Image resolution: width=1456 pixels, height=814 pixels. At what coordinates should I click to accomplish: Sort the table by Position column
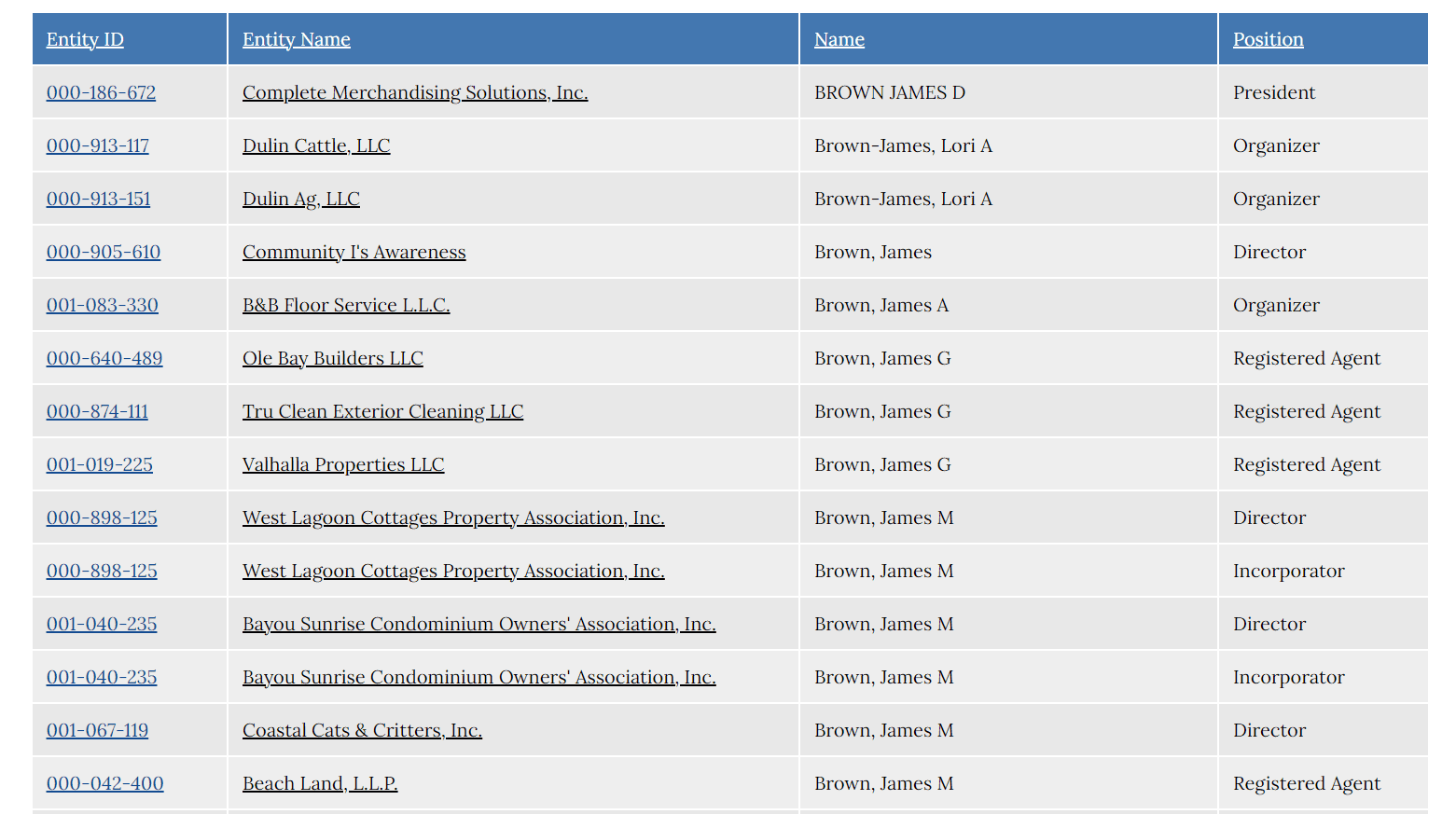tap(1268, 39)
